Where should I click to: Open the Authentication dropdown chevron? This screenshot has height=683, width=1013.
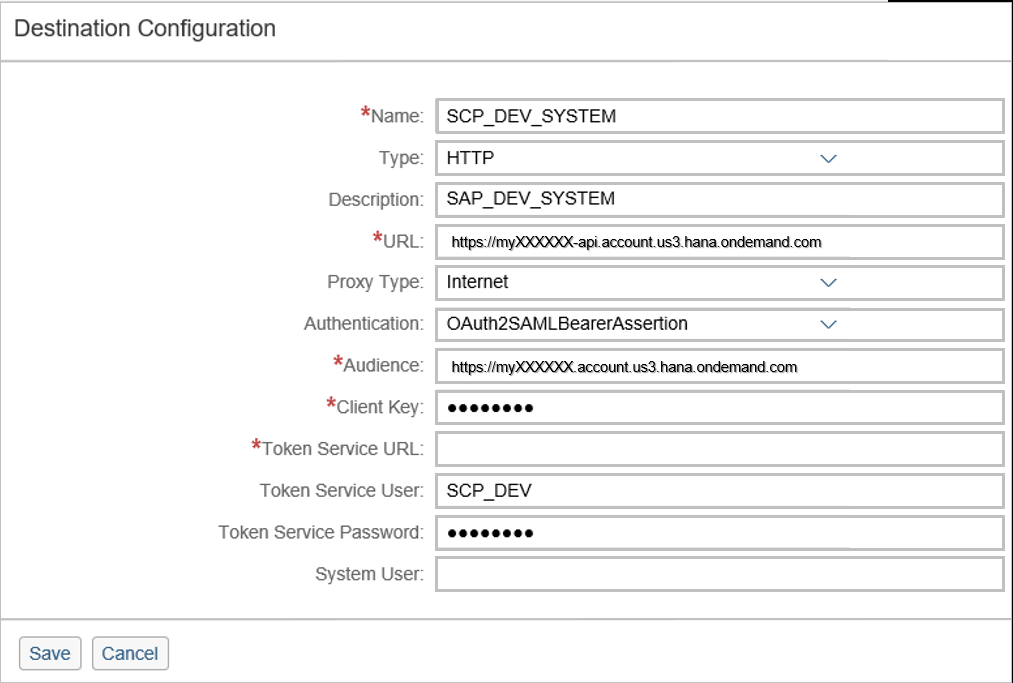click(828, 324)
